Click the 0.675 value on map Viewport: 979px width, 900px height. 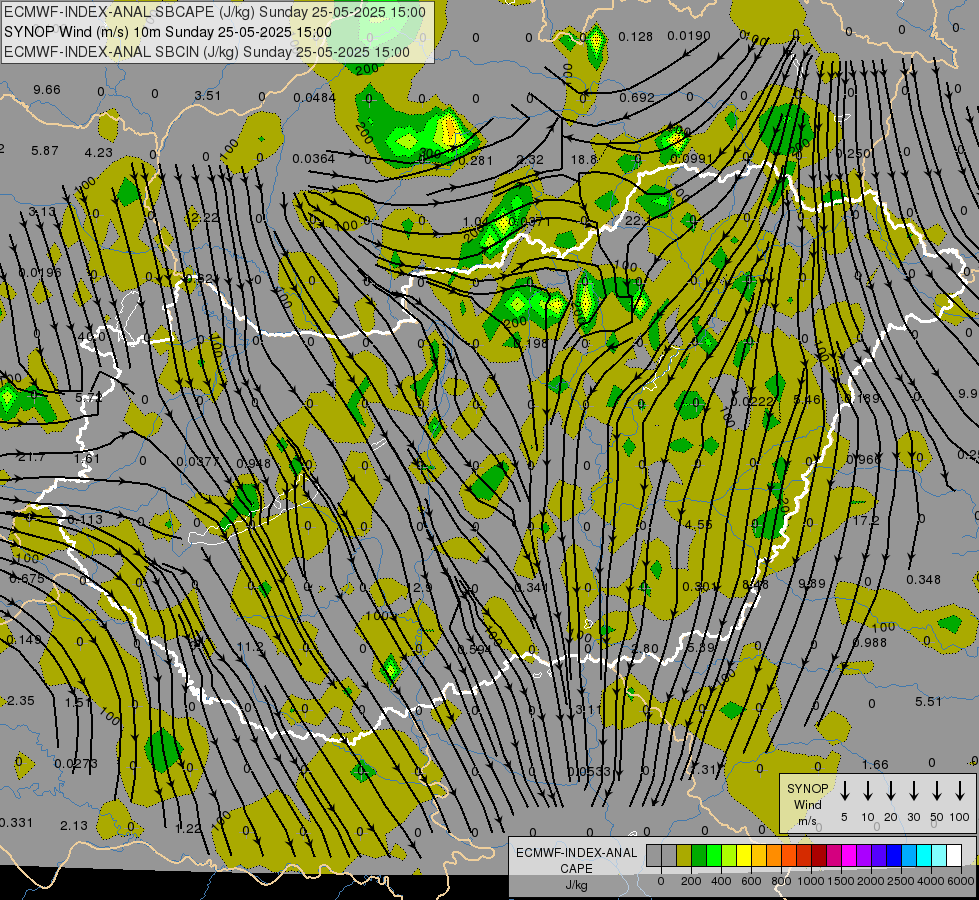click(27, 579)
